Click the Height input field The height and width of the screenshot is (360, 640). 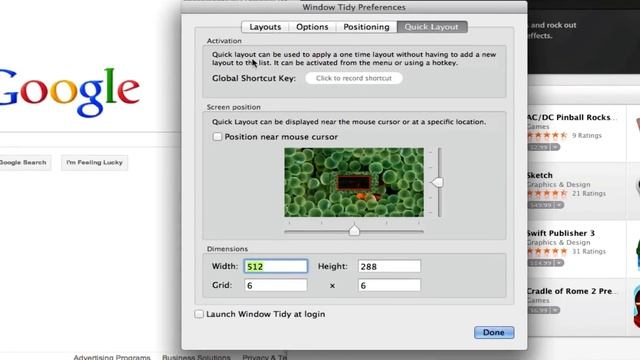pos(389,266)
